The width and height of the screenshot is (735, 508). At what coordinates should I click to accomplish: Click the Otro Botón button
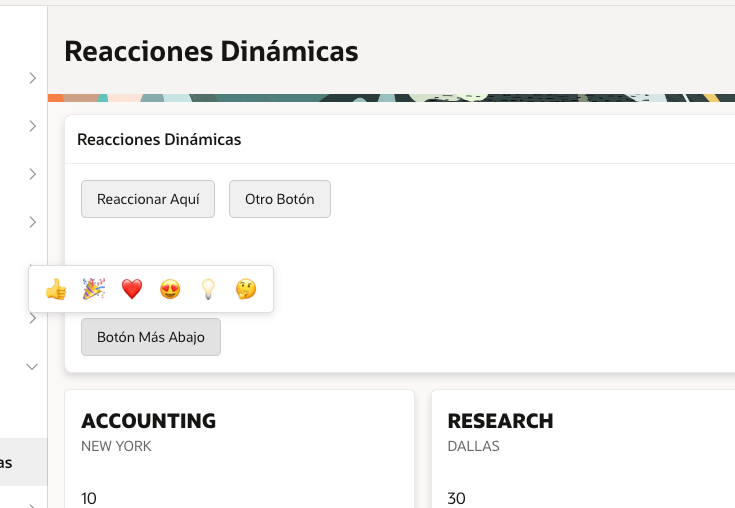pos(280,199)
